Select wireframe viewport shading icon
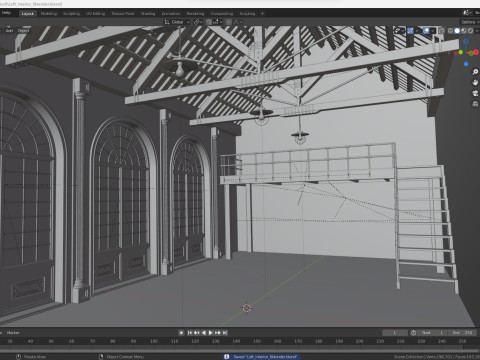The width and height of the screenshot is (480, 360). click(450, 31)
